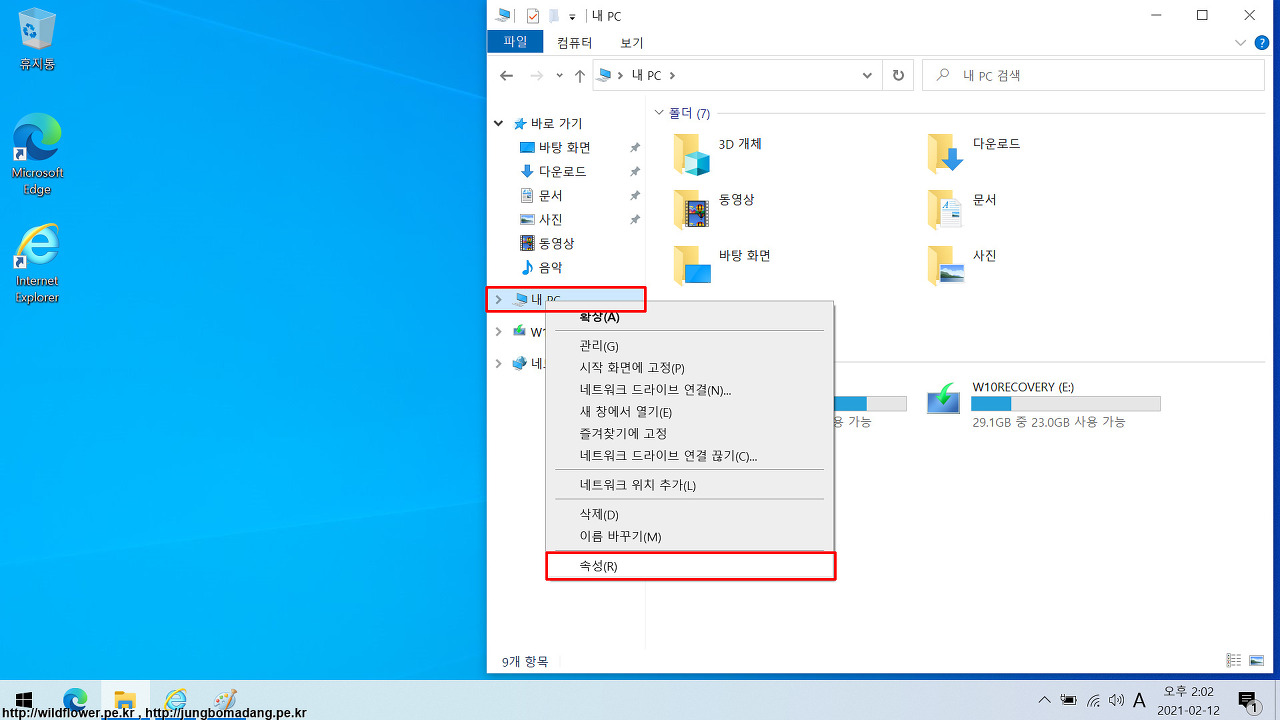Select 네트워크 드라이브 연결 끊기(C)...

coord(689,456)
